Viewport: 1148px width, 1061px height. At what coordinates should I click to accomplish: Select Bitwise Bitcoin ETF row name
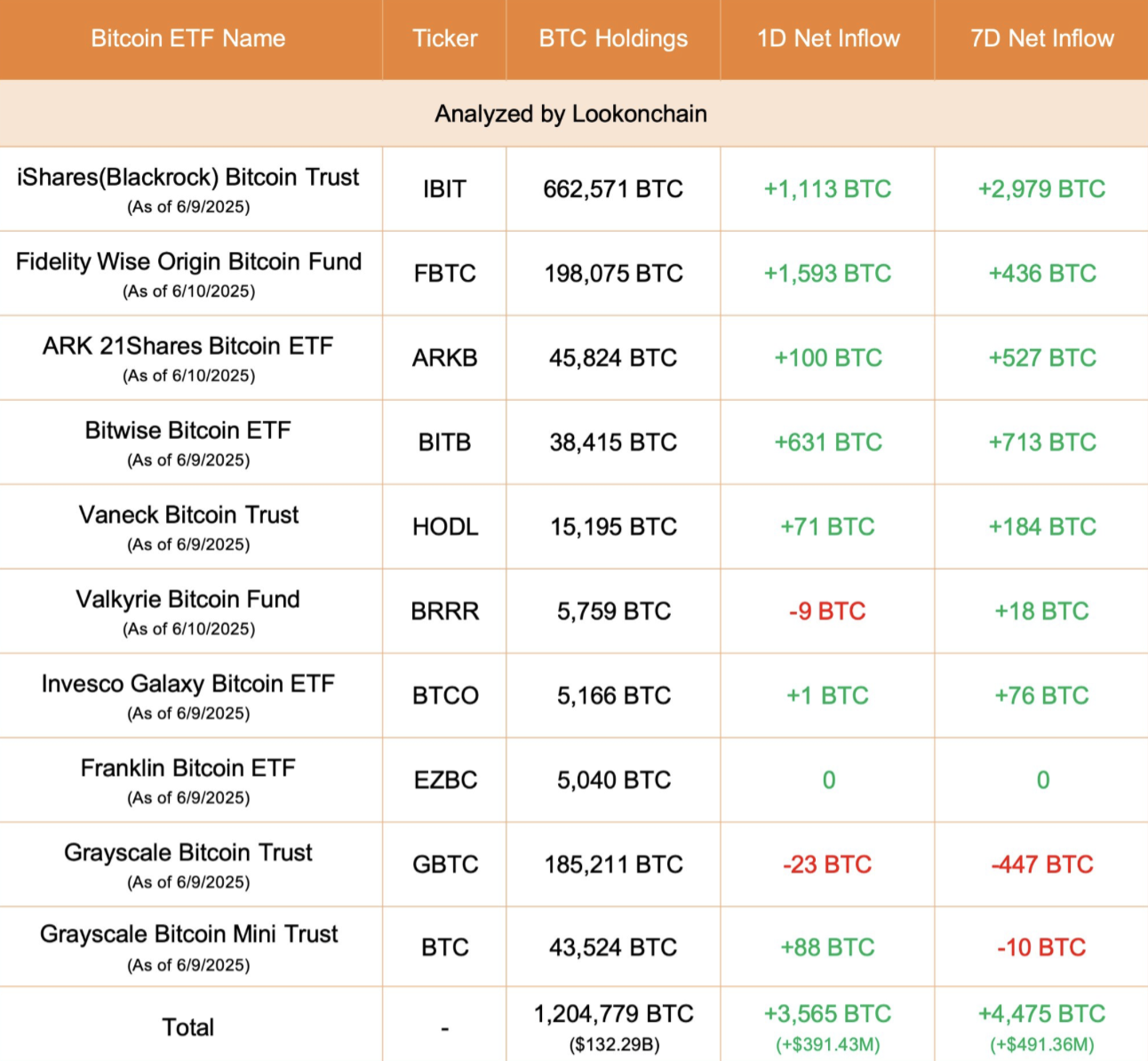188,431
